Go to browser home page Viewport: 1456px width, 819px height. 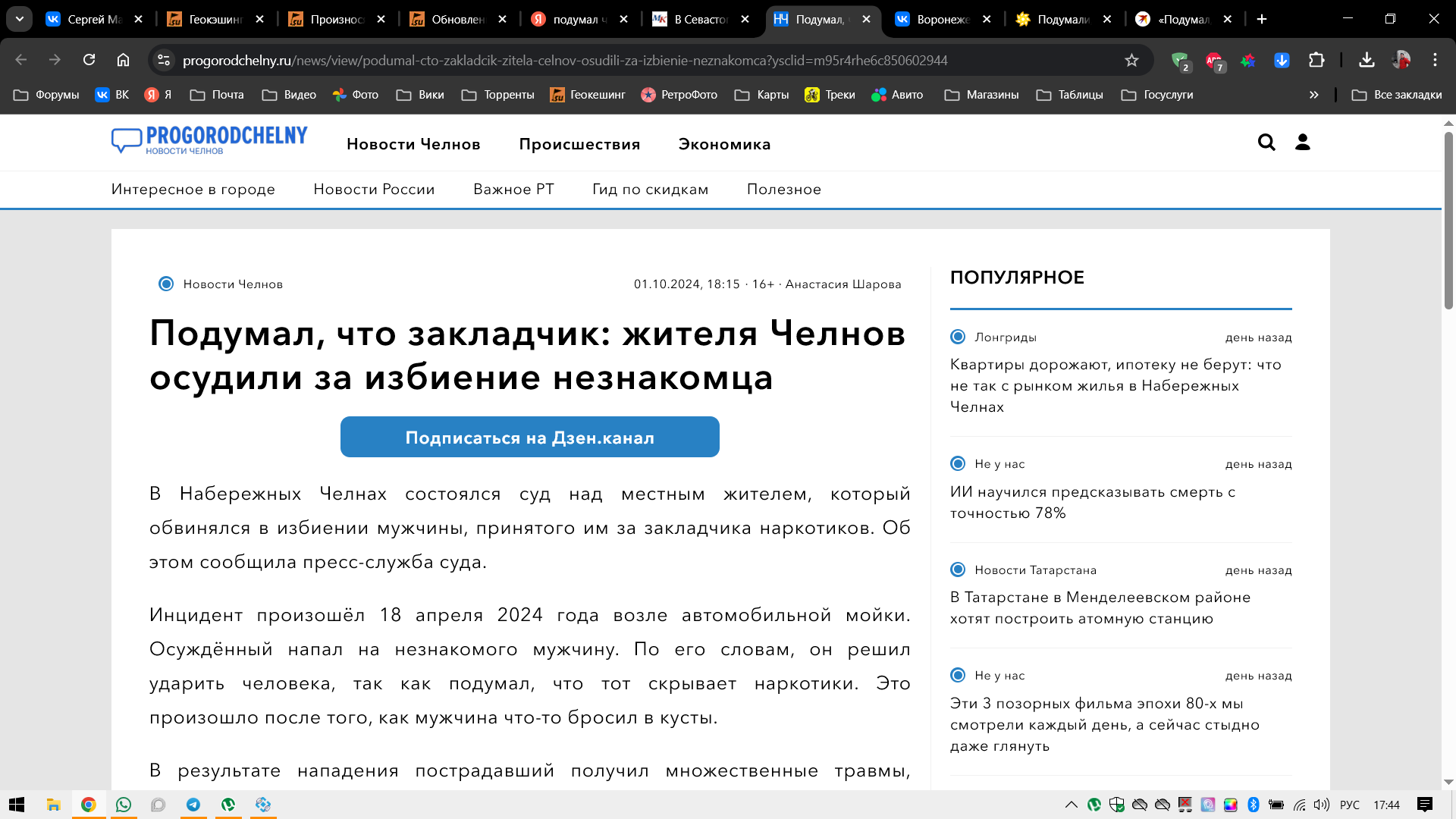point(123,60)
